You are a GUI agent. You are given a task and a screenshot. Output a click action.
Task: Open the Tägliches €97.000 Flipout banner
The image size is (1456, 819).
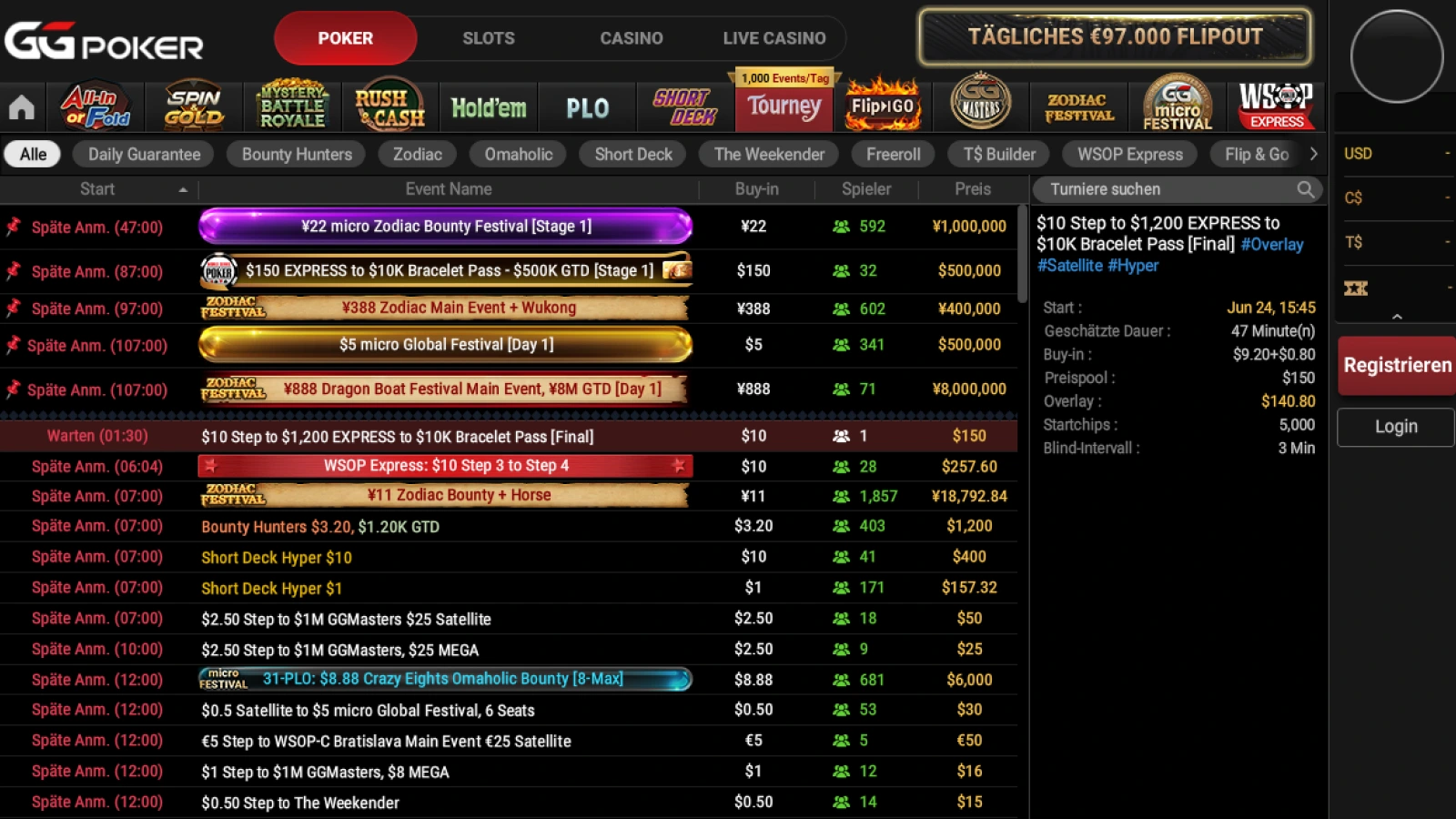coord(1115,37)
